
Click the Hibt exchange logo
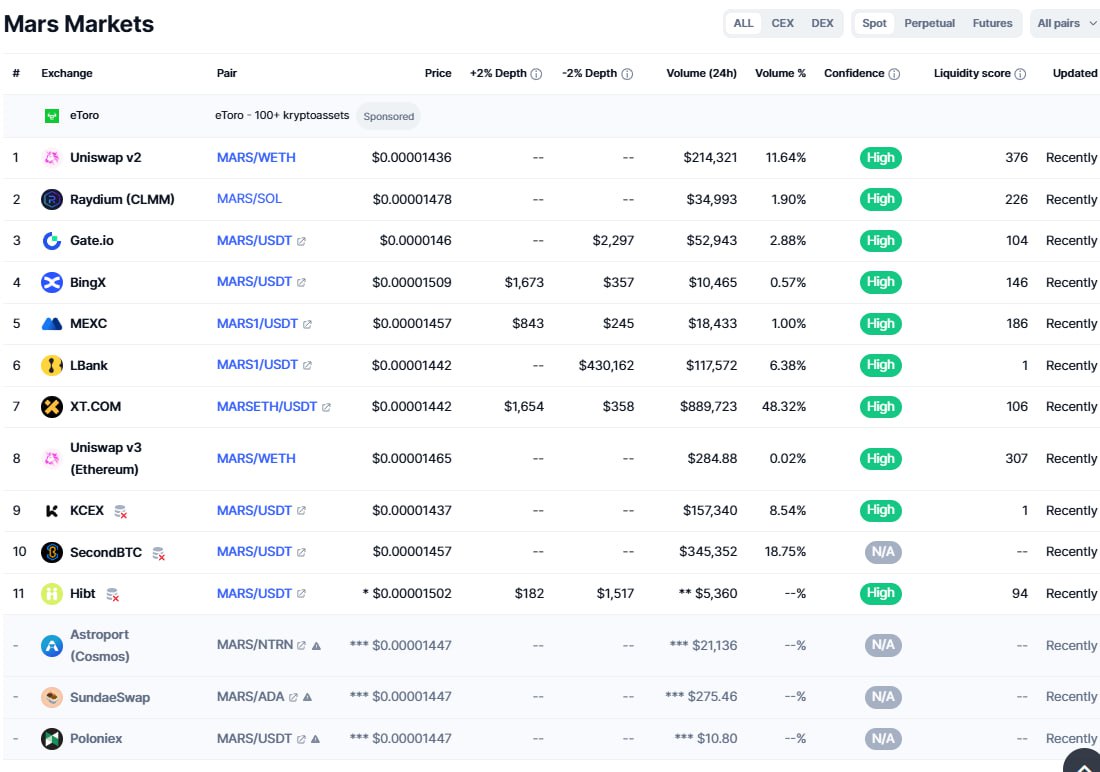[51, 594]
